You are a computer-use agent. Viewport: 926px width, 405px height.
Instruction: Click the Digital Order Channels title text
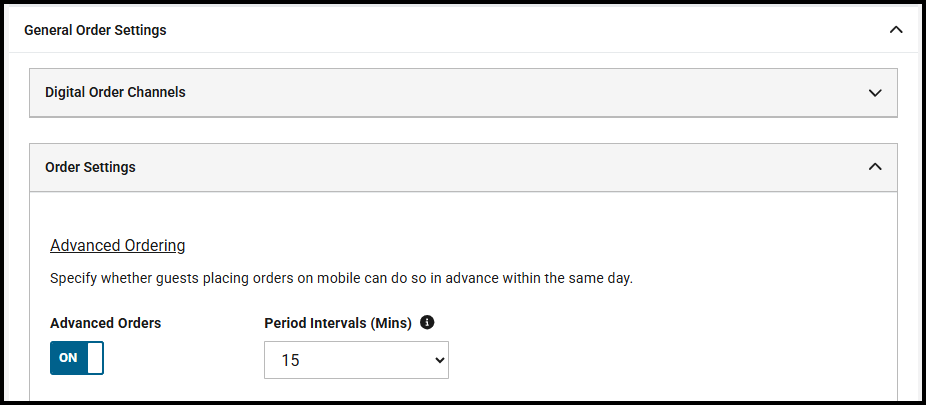pos(115,92)
